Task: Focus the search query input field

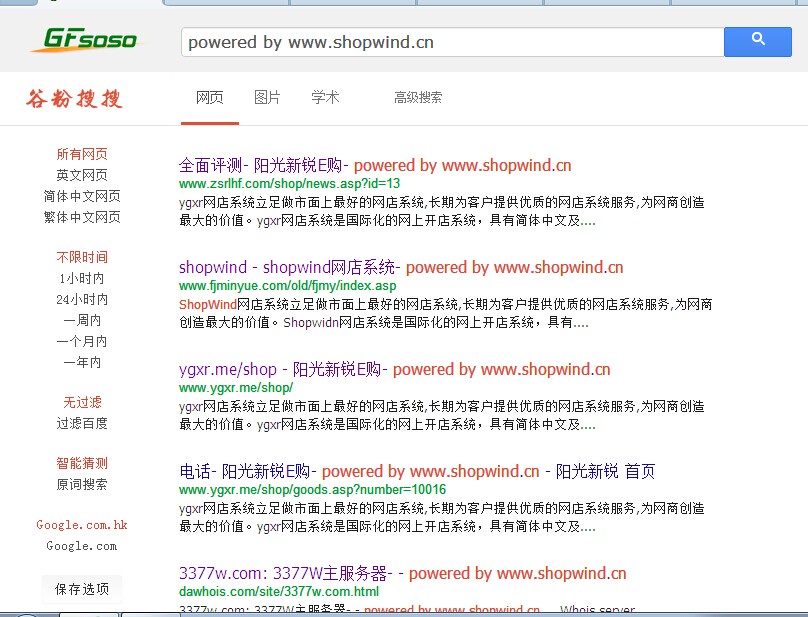Action: pyautogui.click(x=452, y=42)
